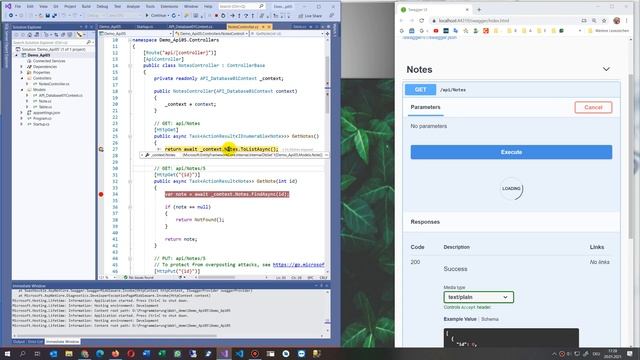Click the https://go.microsoft link in code comment
640x360 pixels.
coord(298,264)
